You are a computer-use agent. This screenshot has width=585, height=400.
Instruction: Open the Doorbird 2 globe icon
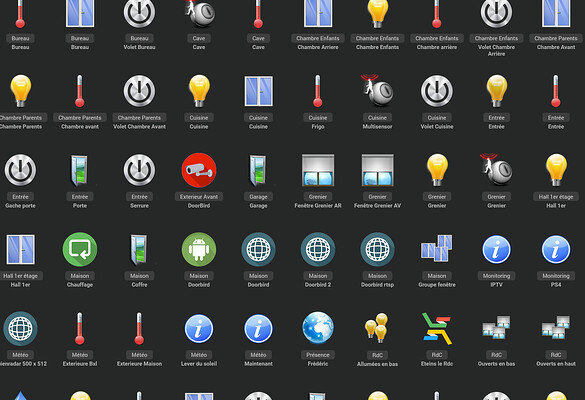(x=318, y=249)
